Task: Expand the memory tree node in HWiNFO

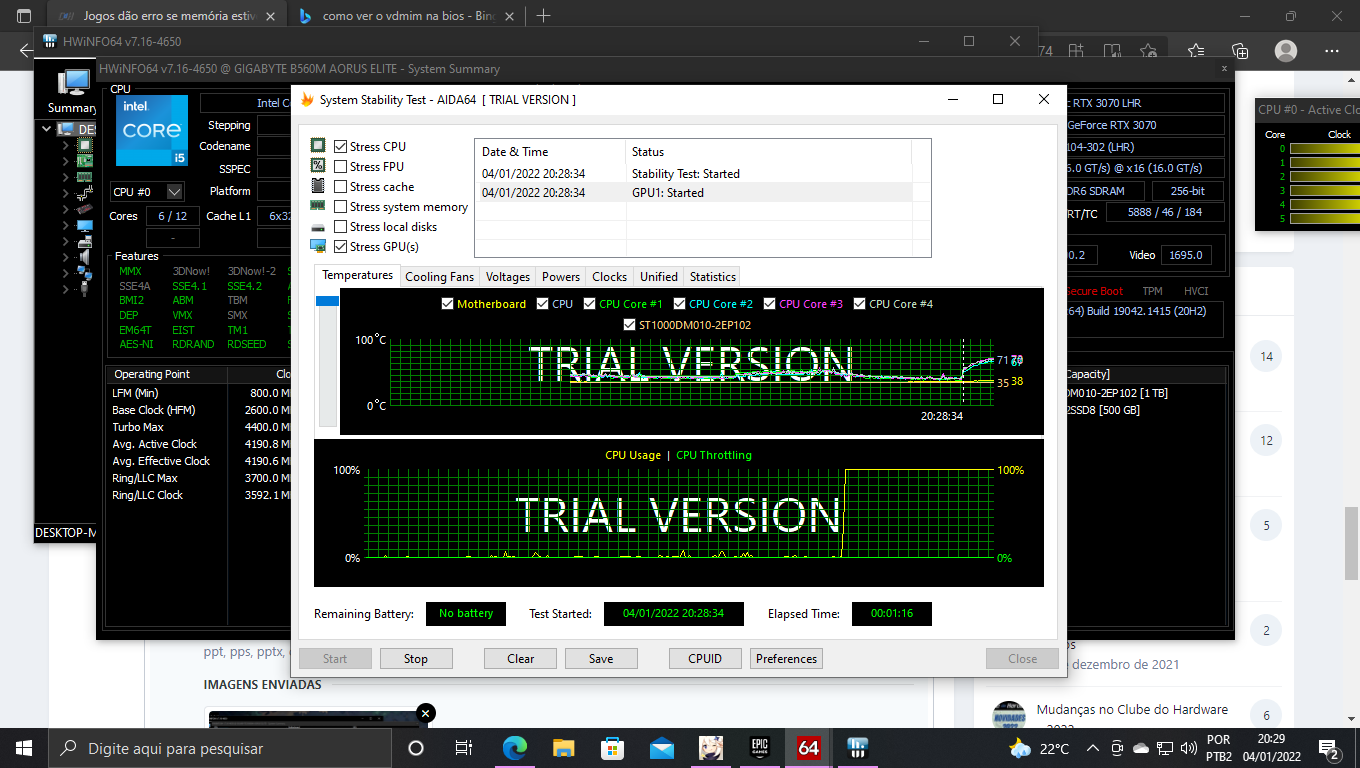Action: [66, 177]
